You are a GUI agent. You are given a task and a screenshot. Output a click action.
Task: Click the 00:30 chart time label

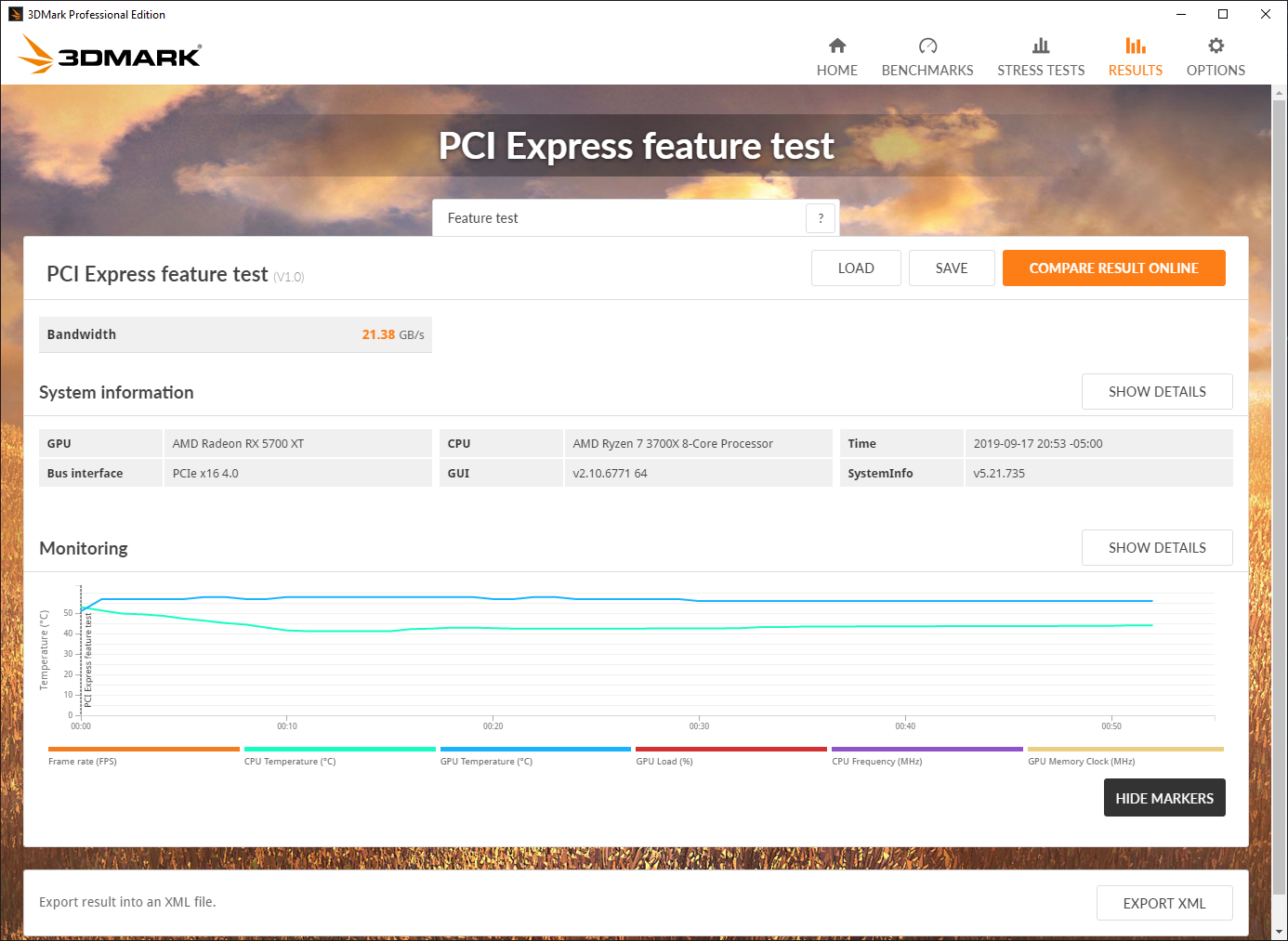click(699, 726)
